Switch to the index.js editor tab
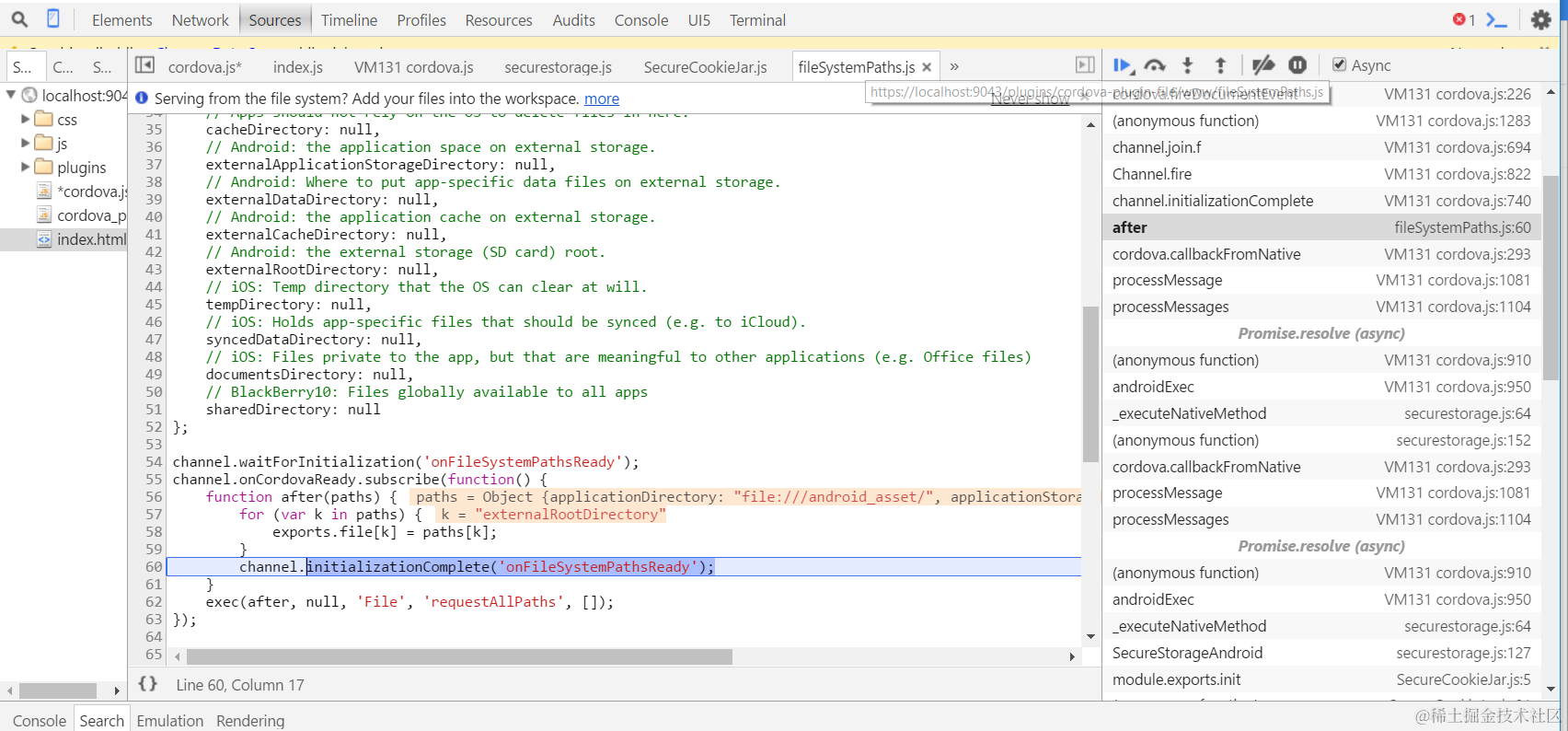The width and height of the screenshot is (1568, 731). (298, 67)
